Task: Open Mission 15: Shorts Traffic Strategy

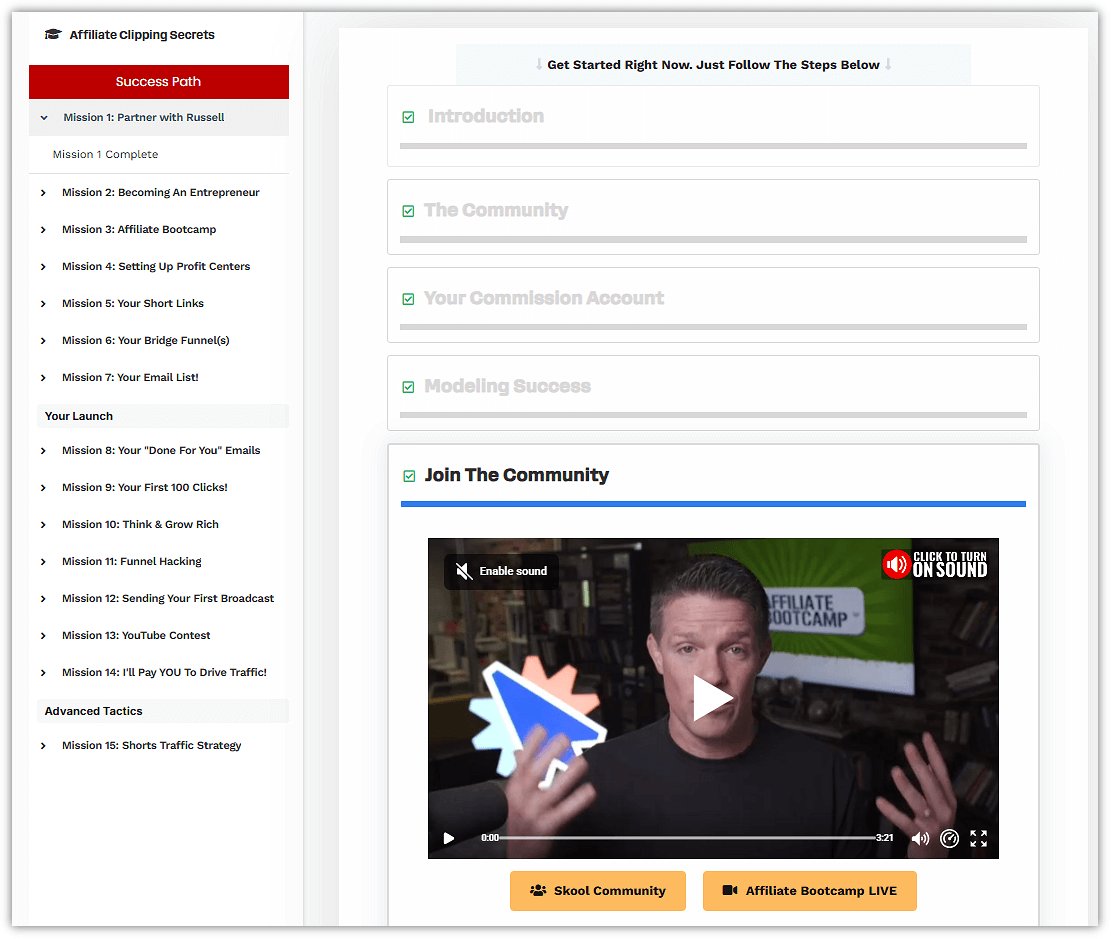Action: click(152, 746)
